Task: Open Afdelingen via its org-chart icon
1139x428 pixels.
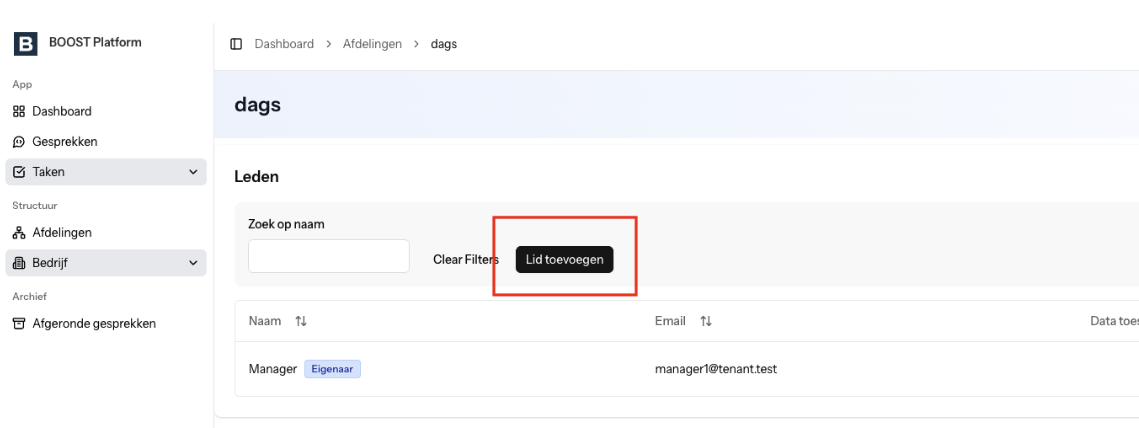Action: click(x=20, y=233)
